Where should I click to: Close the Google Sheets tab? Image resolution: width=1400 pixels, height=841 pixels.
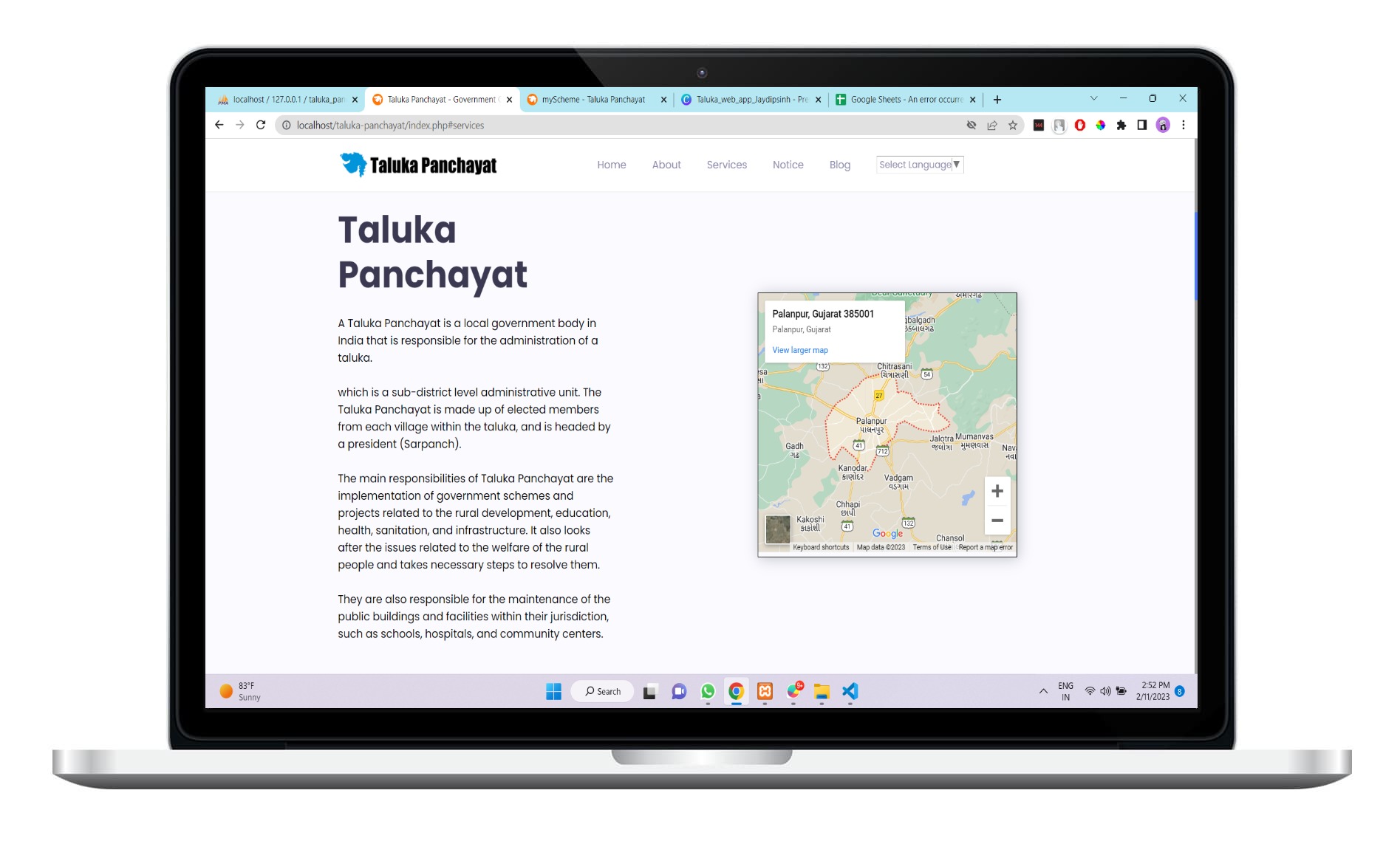(972, 100)
